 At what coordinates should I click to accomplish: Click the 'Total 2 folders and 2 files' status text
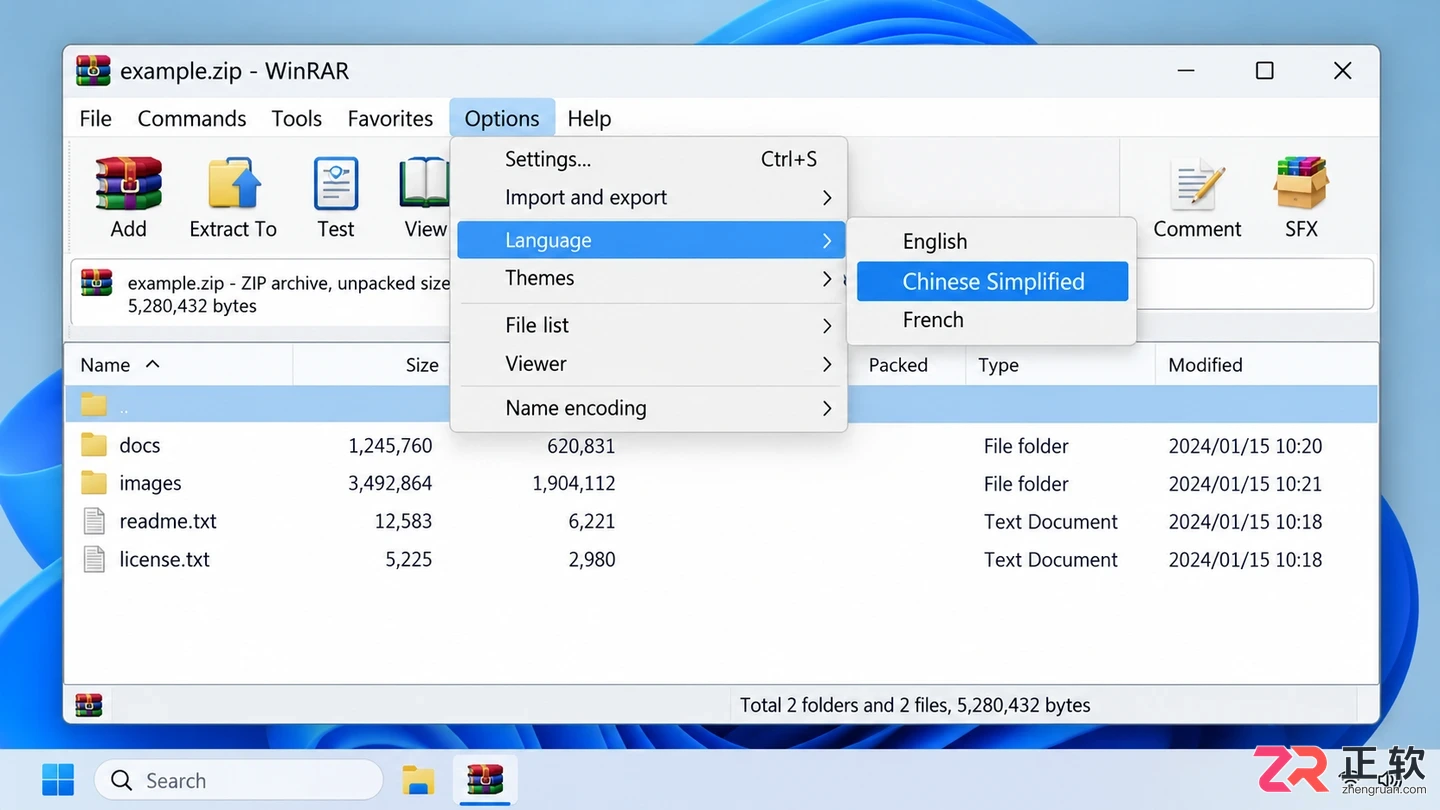[915, 705]
